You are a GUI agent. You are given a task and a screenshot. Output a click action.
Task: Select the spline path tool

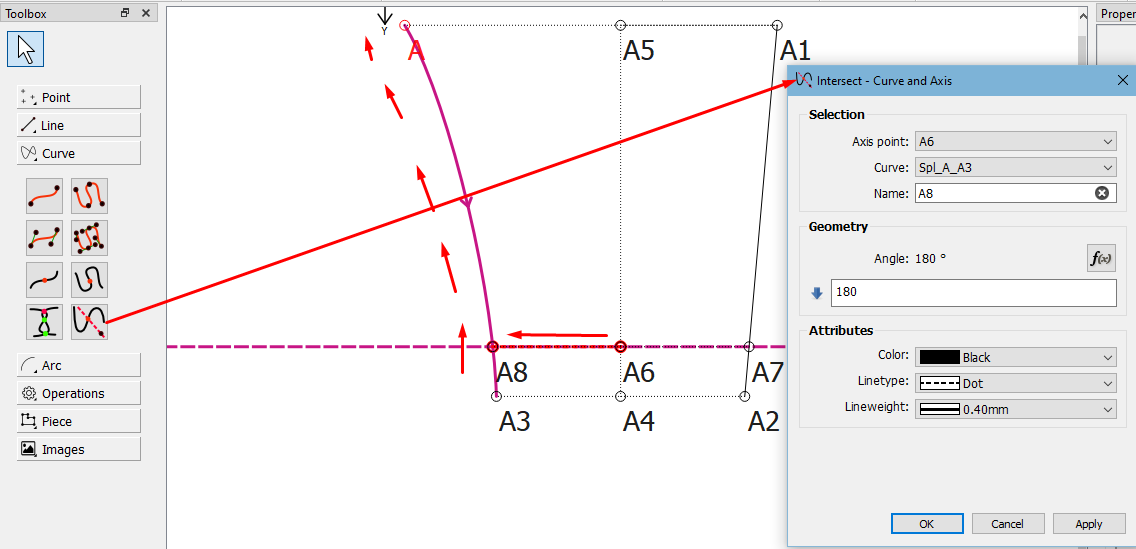(89, 196)
